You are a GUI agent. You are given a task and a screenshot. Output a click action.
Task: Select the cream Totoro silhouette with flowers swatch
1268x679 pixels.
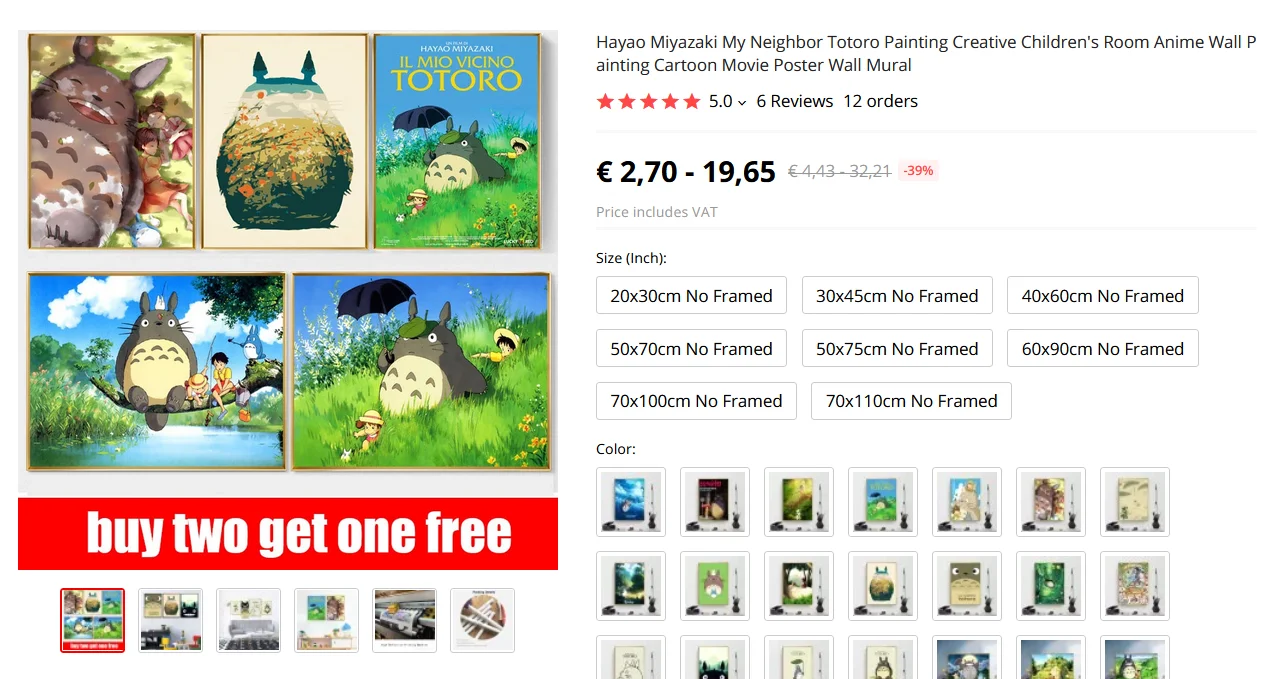pyautogui.click(x=883, y=586)
